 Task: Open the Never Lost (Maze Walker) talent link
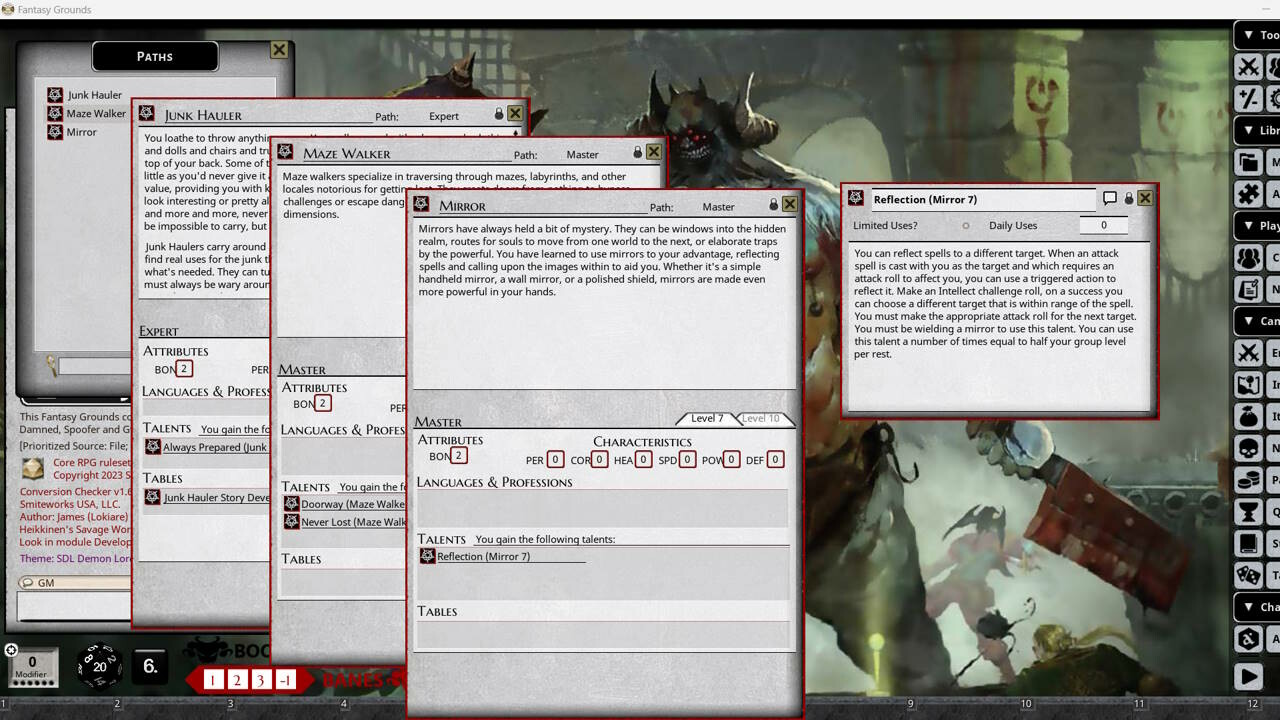(x=347, y=522)
